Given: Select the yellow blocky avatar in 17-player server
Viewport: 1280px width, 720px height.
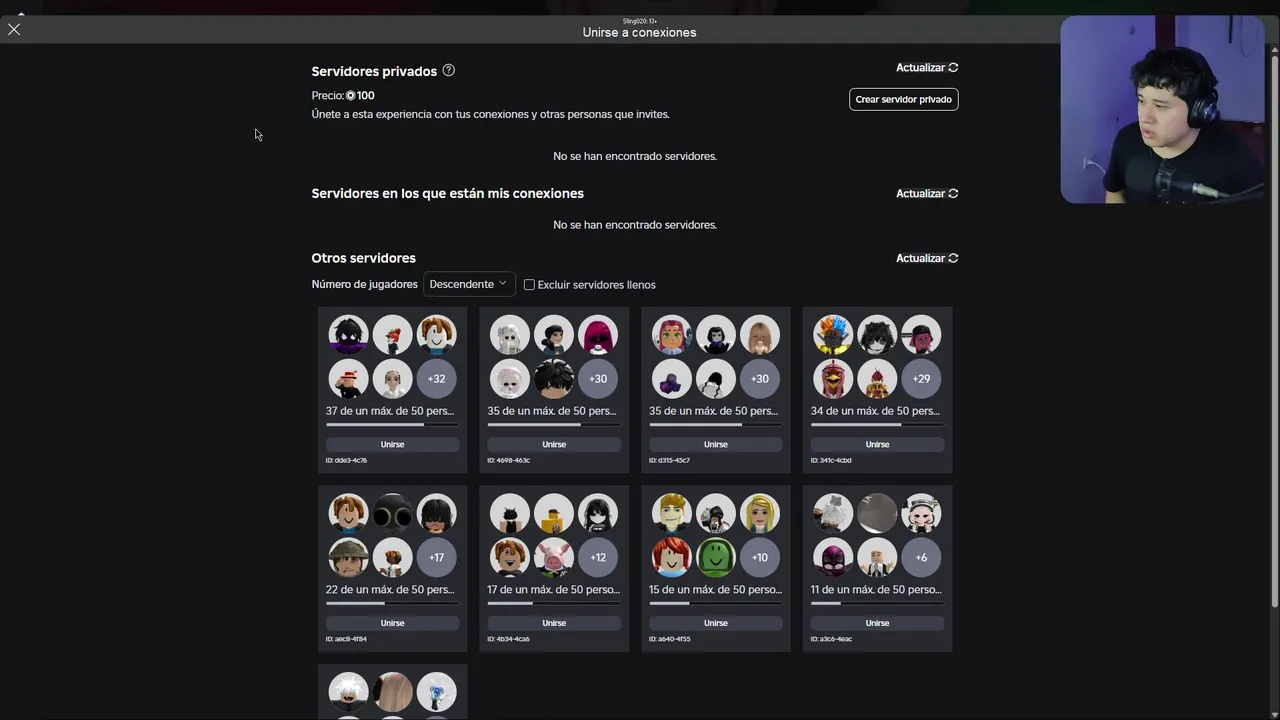Looking at the screenshot, I should 554,514.
